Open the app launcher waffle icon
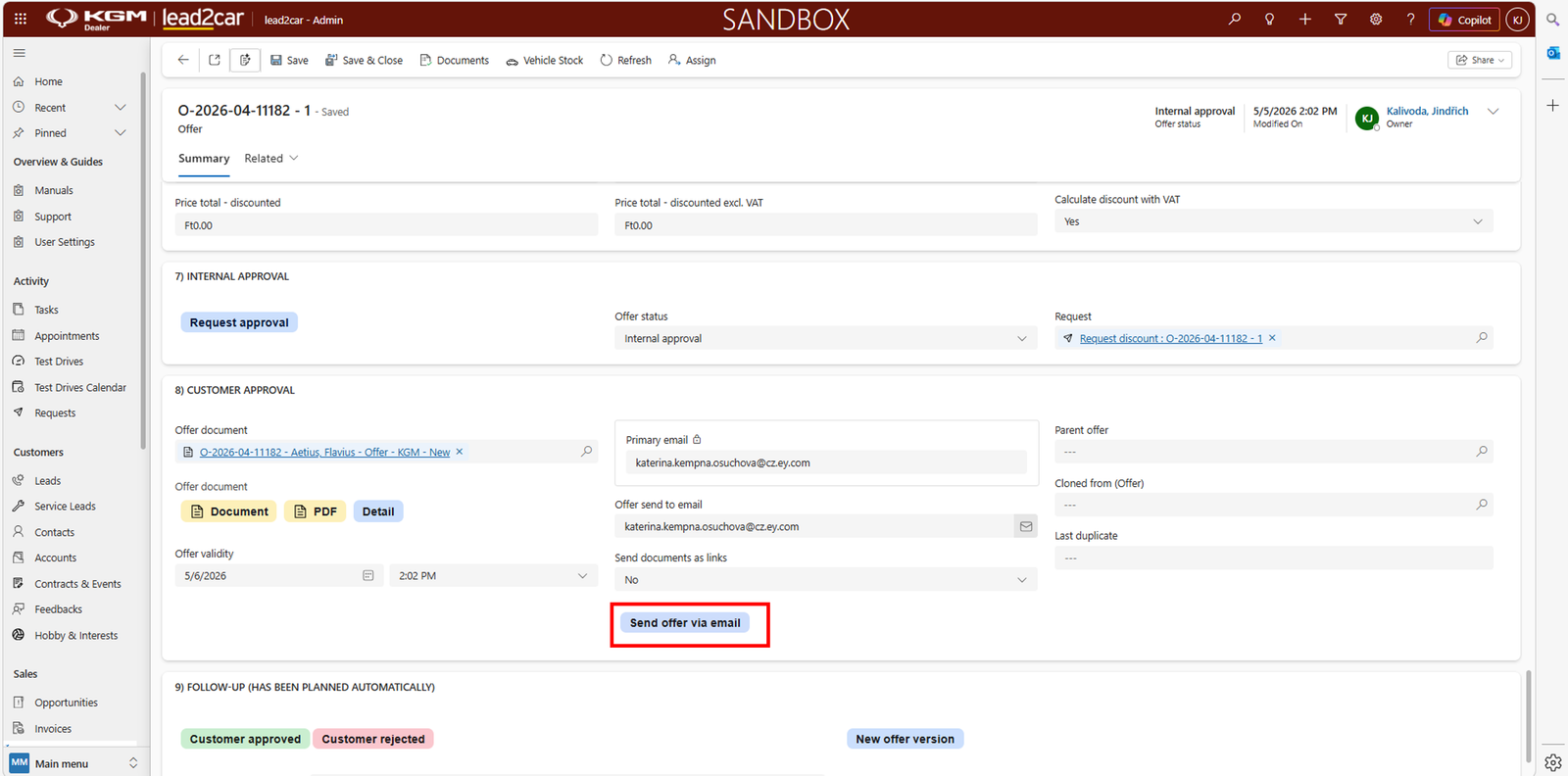 tap(21, 19)
